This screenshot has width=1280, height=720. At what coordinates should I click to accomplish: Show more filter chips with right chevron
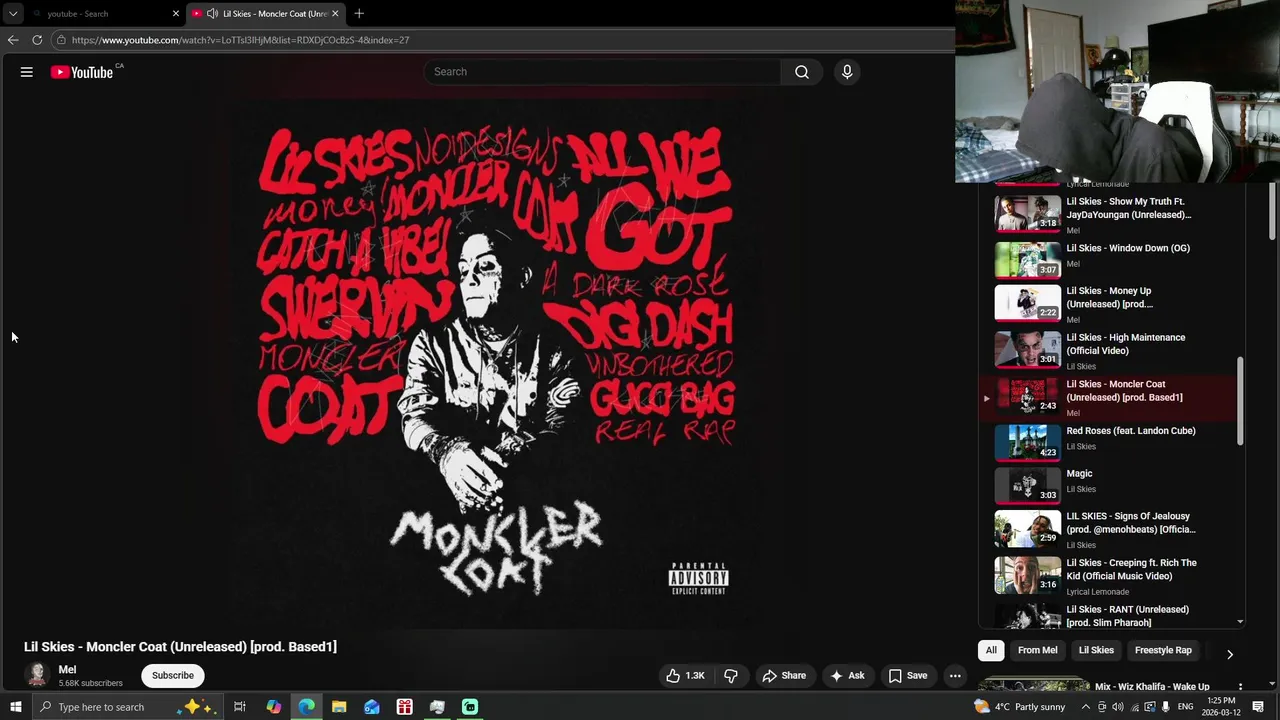(x=1230, y=654)
